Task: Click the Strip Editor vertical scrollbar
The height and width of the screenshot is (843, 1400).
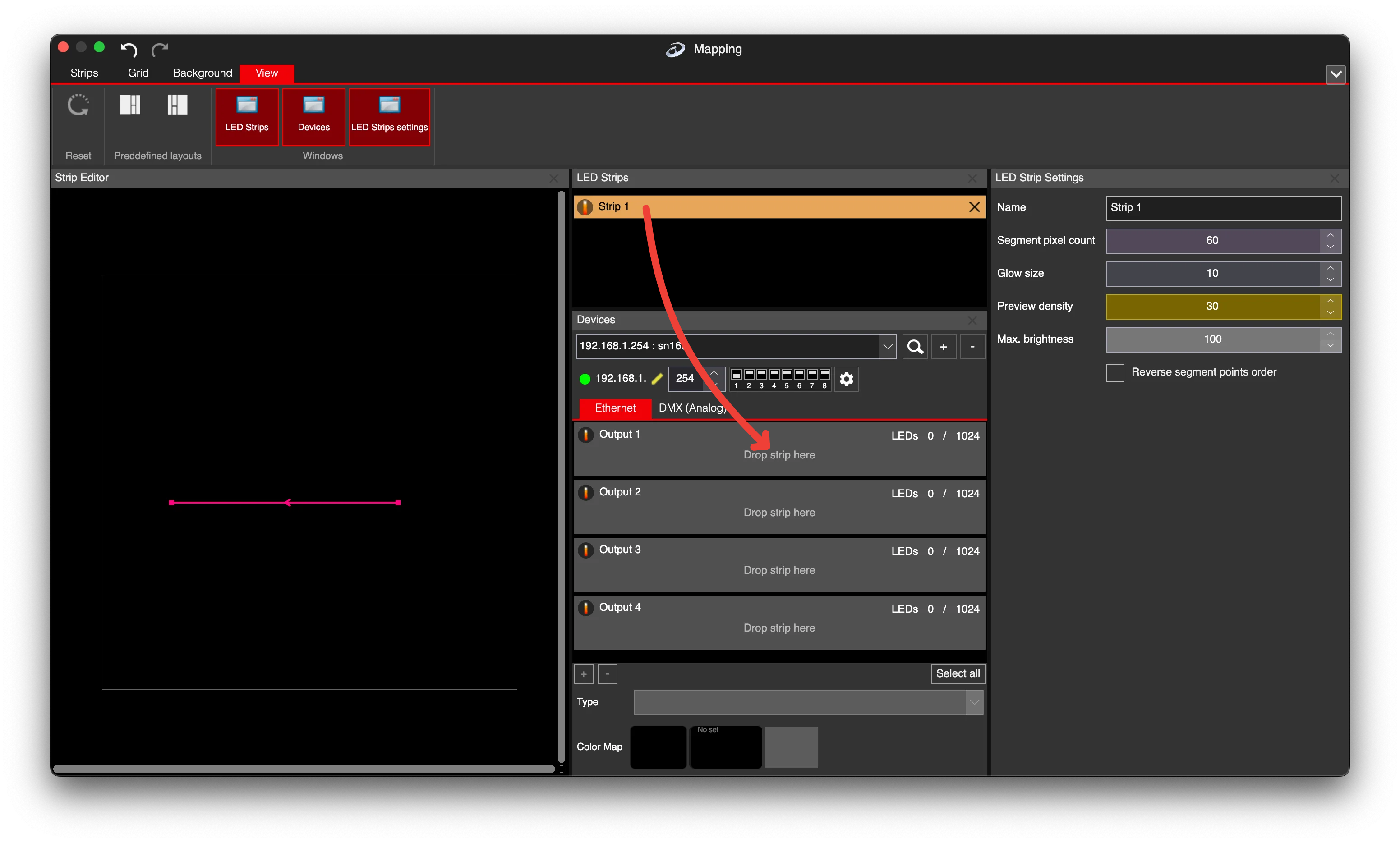Action: (x=562, y=477)
